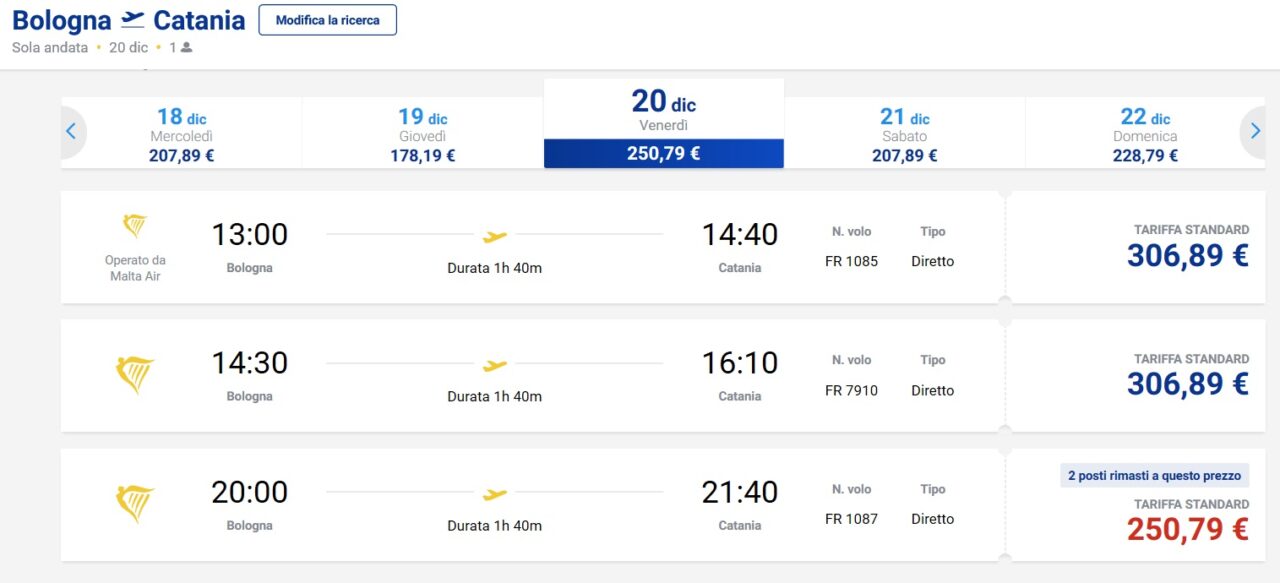The image size is (1280, 583).
Task: Click the Ryanair harp logo on flight FR 7910
Action: click(135, 376)
